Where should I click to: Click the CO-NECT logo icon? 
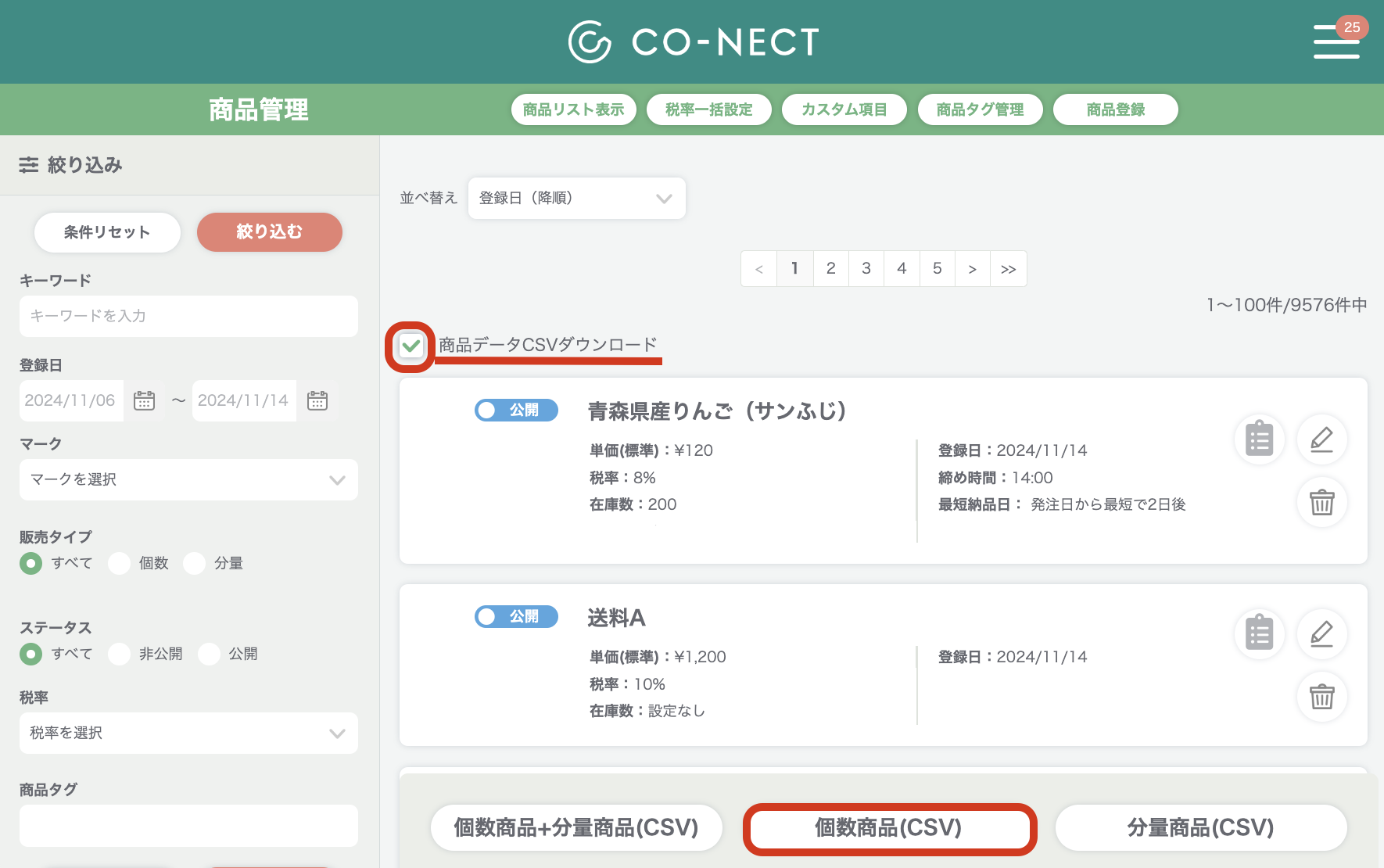click(590, 41)
